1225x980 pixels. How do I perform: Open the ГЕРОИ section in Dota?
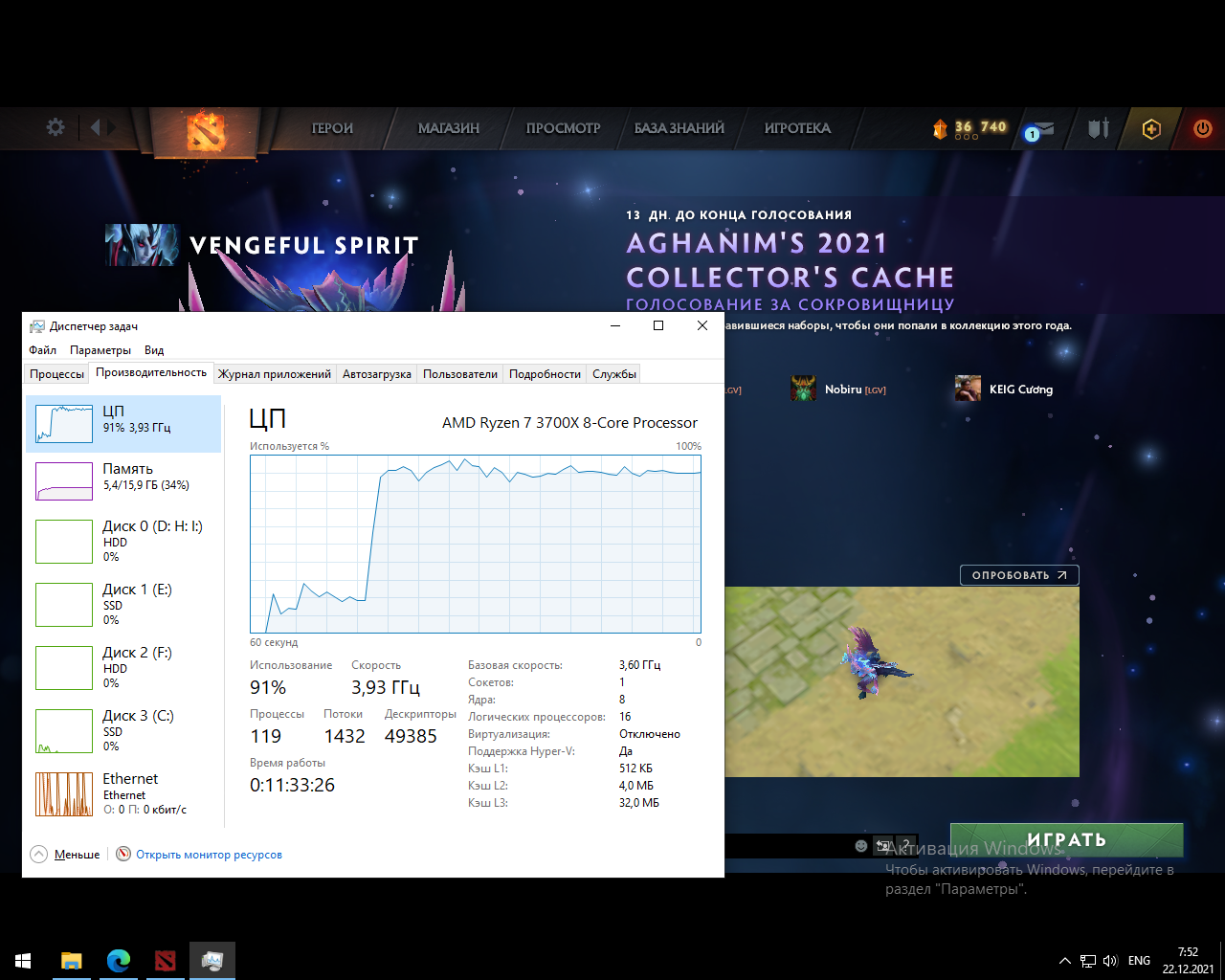[x=332, y=128]
